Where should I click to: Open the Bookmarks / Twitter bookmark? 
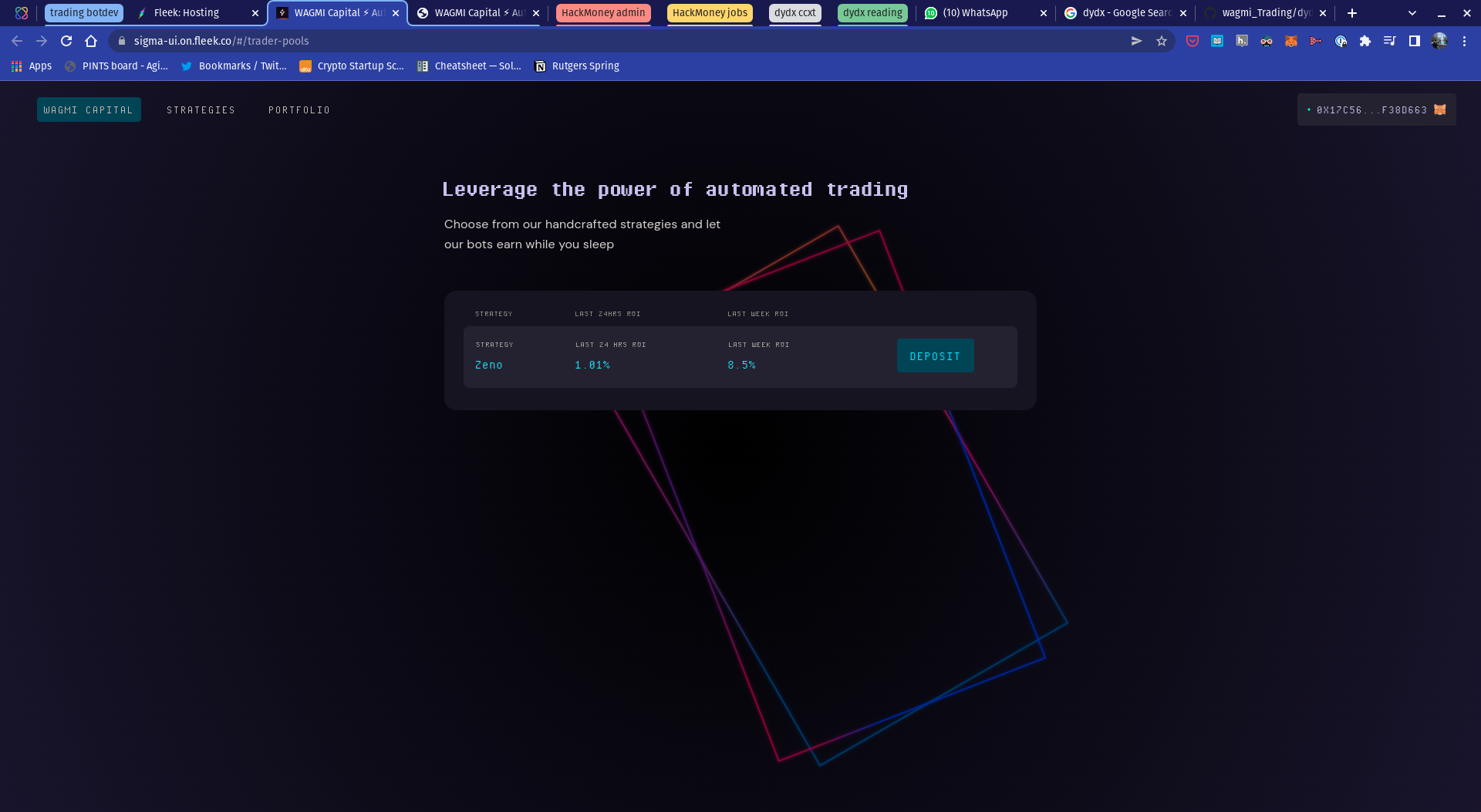click(234, 66)
